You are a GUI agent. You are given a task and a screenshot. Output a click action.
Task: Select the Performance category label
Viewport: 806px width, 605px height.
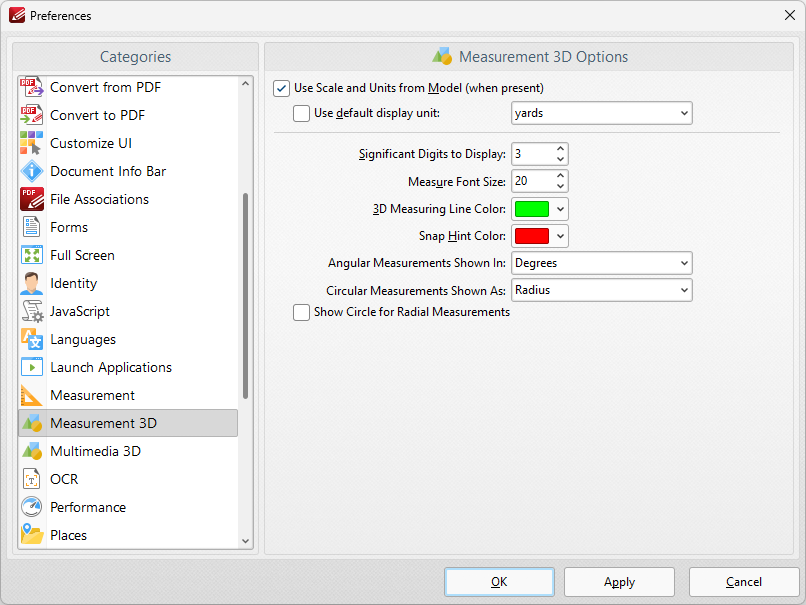click(88, 507)
